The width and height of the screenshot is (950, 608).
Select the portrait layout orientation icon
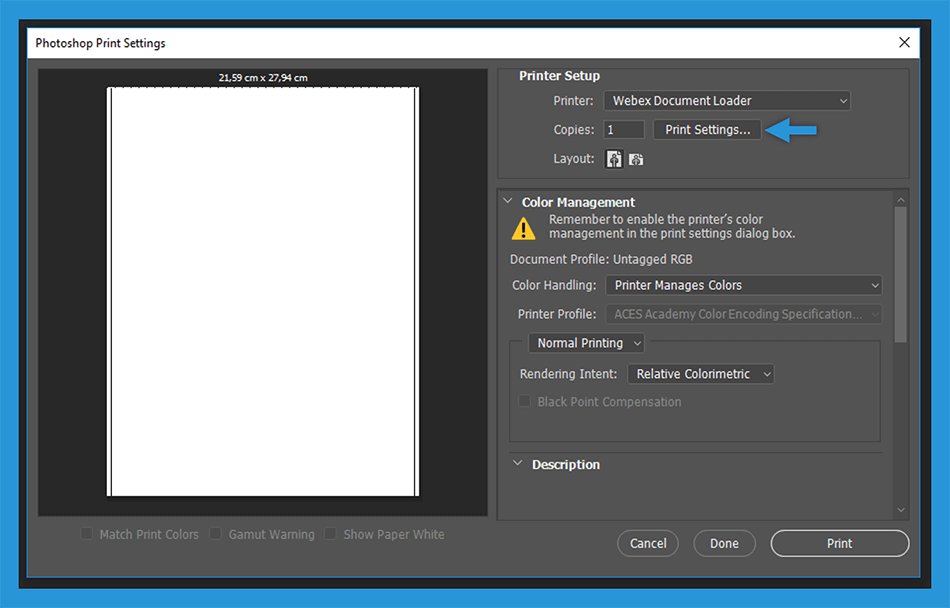[613, 158]
